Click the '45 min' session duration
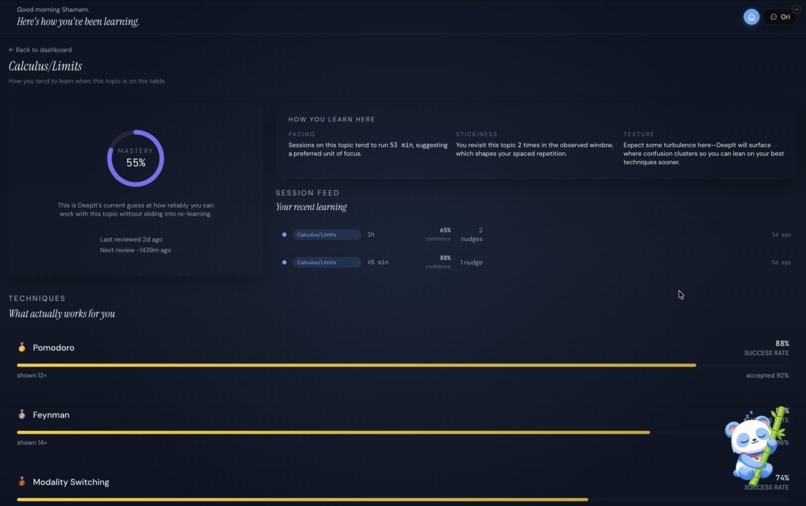 [x=378, y=262]
